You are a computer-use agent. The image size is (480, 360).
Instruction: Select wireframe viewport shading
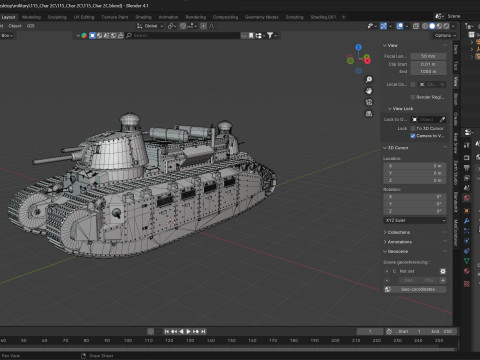pos(425,26)
